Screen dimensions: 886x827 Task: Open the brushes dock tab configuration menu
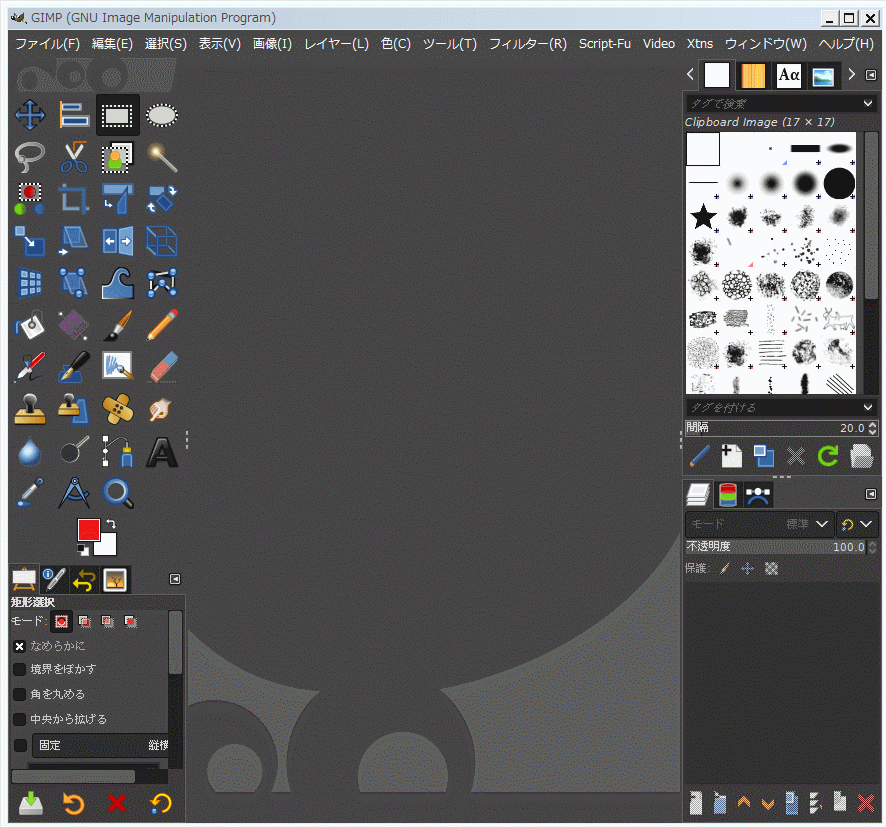click(x=871, y=75)
